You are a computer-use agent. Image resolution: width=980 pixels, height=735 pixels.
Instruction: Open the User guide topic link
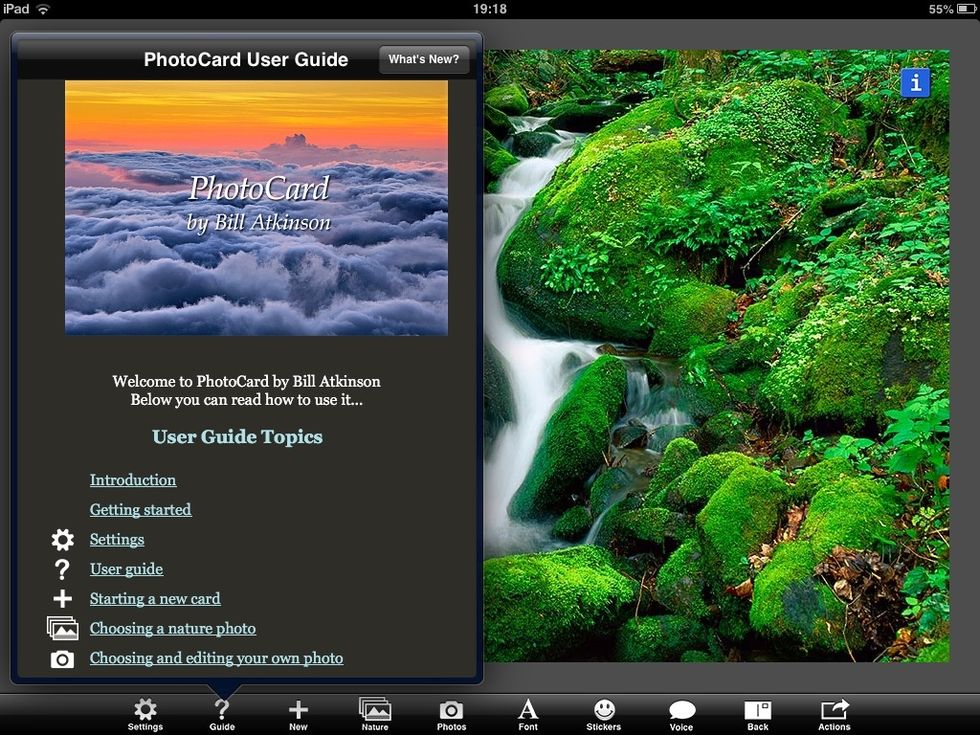[x=126, y=569]
